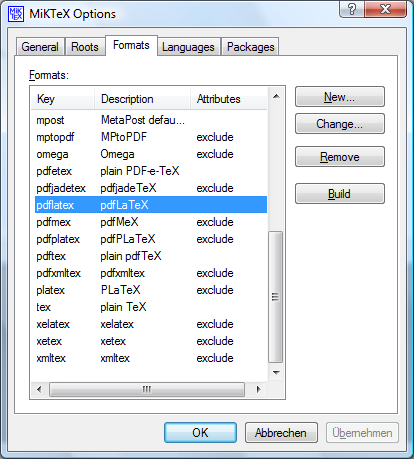Open the Packages tab
This screenshot has width=414, height=459.
click(x=251, y=47)
